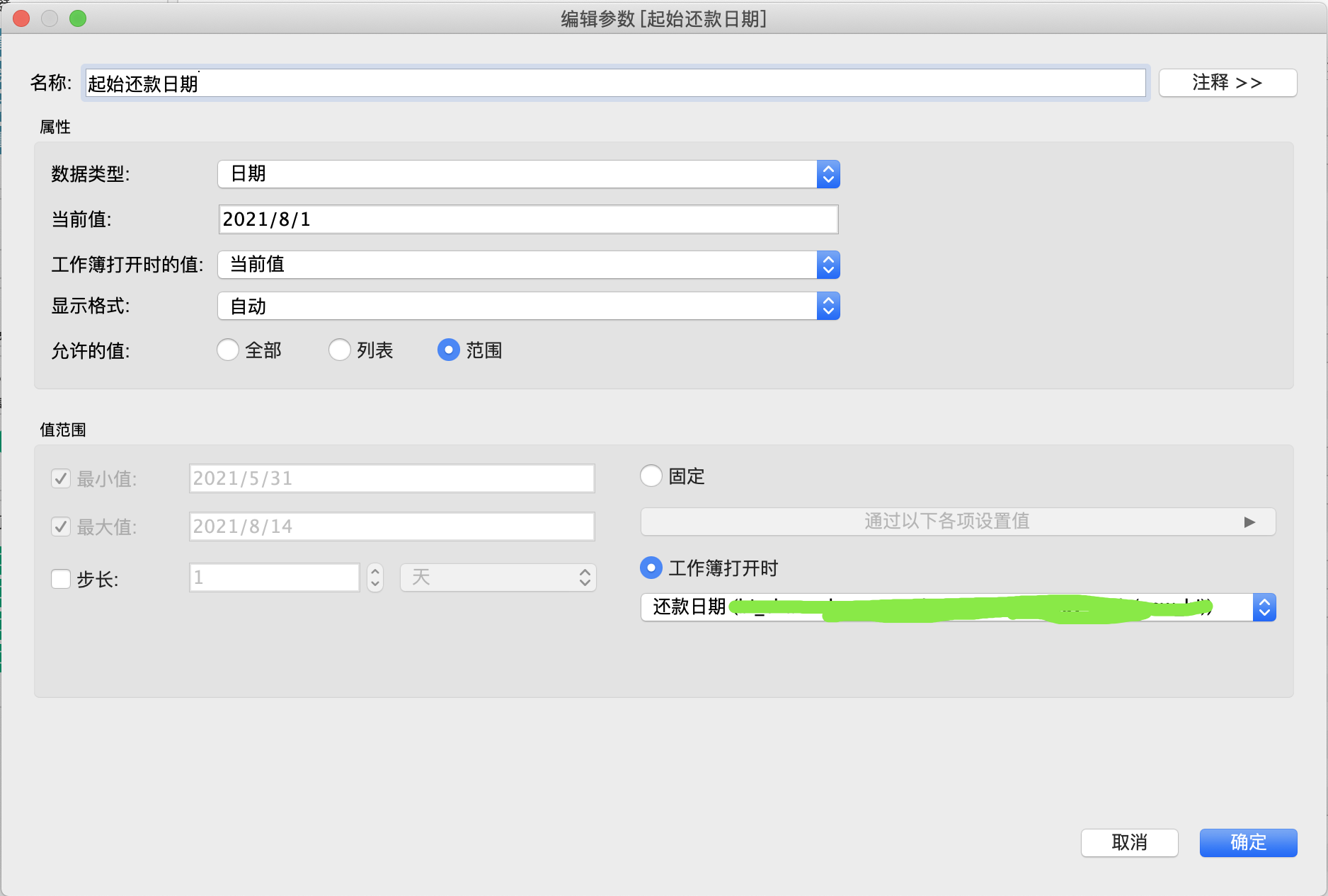Image resolution: width=1328 pixels, height=896 pixels.
Task: Select the 固定 radio button
Action: [651, 476]
